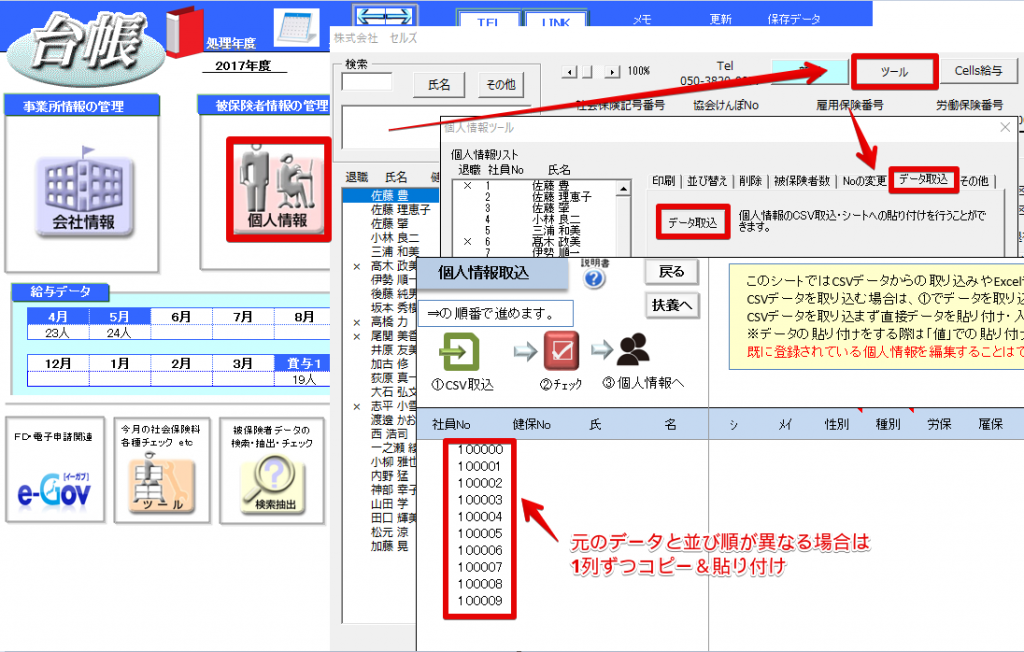Click the その他 search button
Viewport: 1024px width, 652px height.
(x=501, y=84)
